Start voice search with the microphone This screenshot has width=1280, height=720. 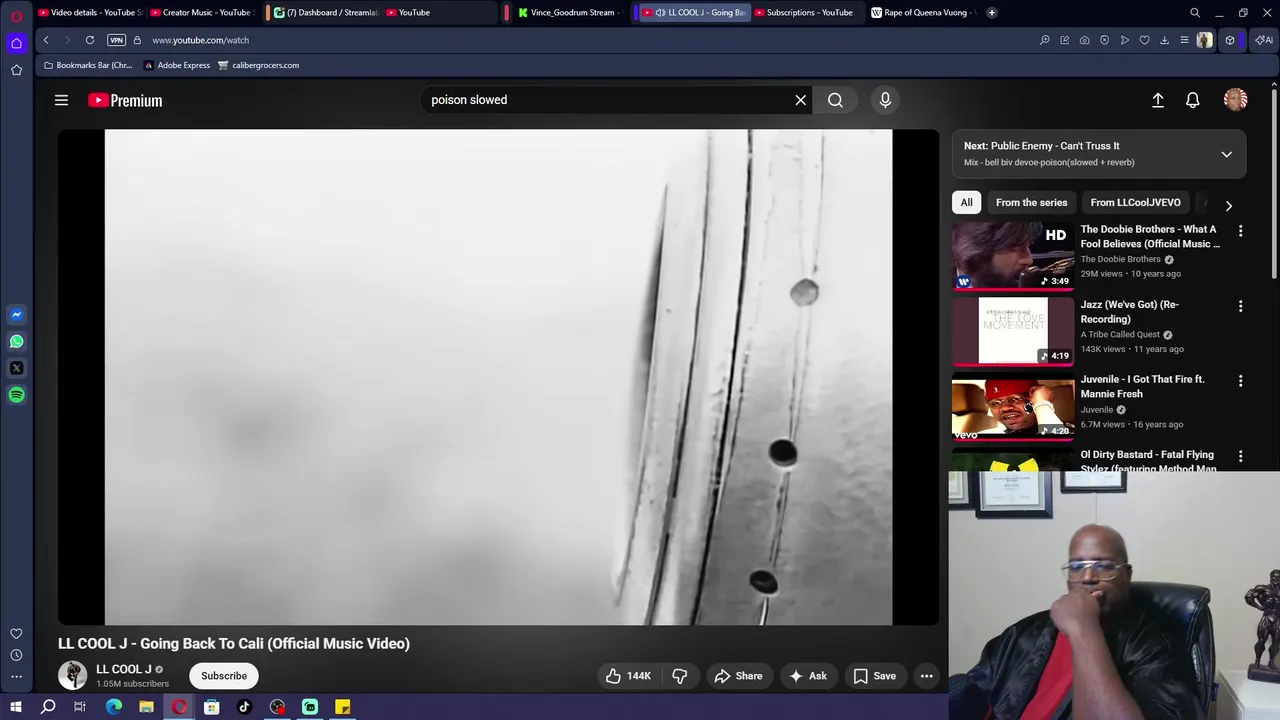pos(885,100)
